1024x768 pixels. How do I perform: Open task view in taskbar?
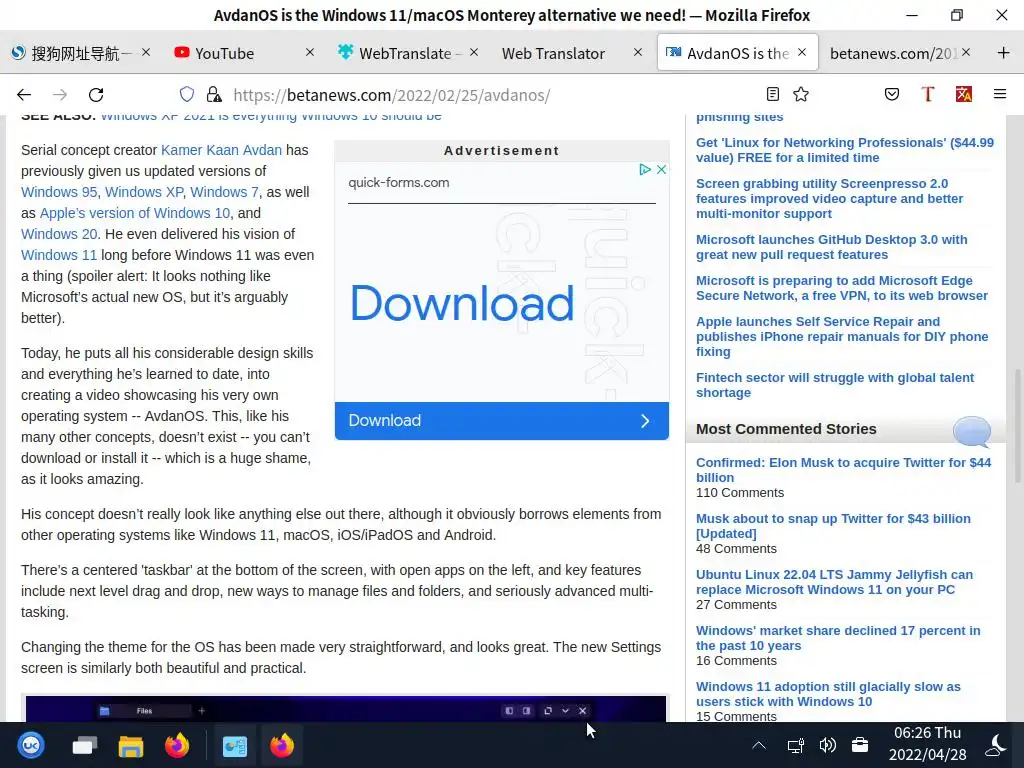coord(84,745)
